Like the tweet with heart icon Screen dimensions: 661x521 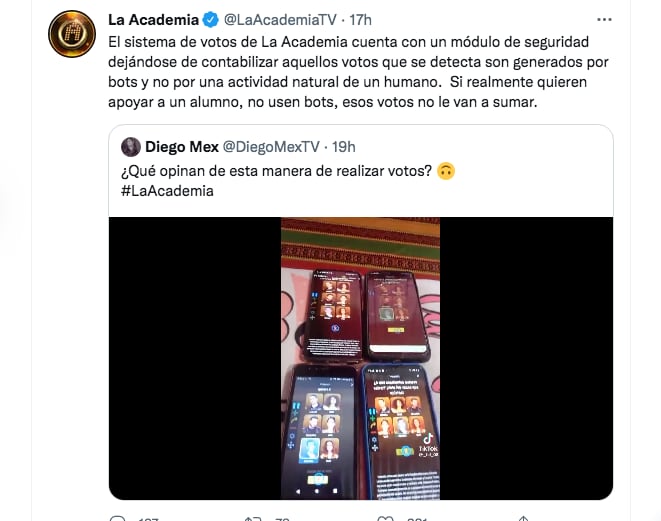click(x=385, y=518)
